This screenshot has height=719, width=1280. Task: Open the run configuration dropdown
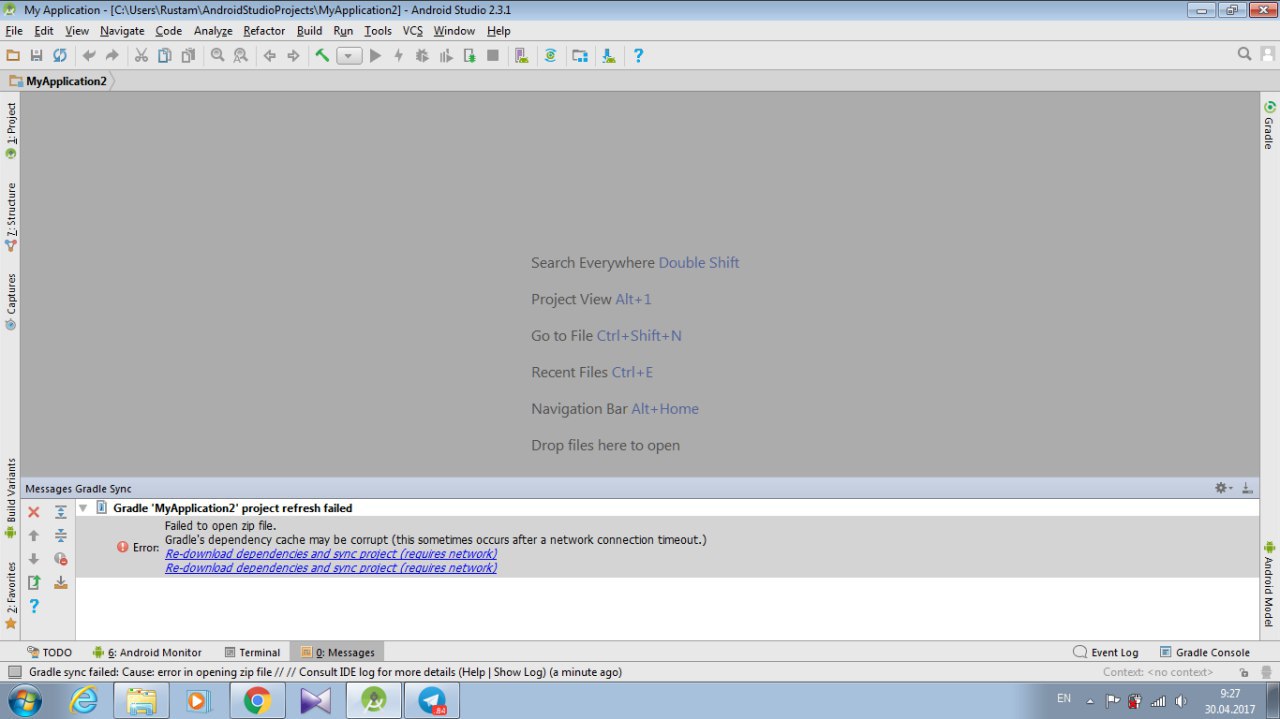click(349, 56)
